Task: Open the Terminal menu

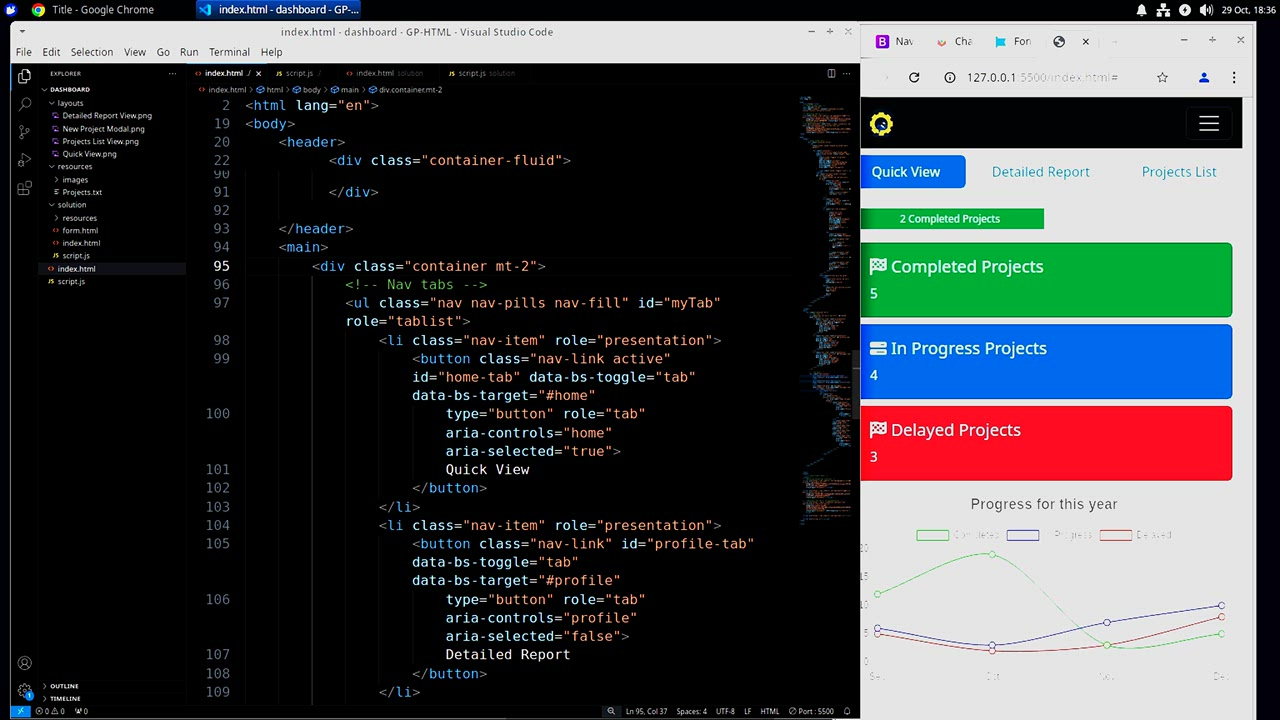Action: pos(229,52)
